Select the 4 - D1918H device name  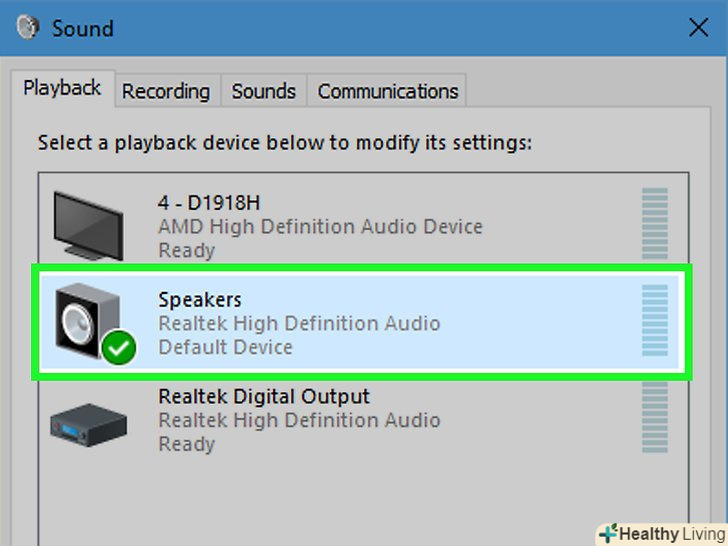click(x=209, y=203)
